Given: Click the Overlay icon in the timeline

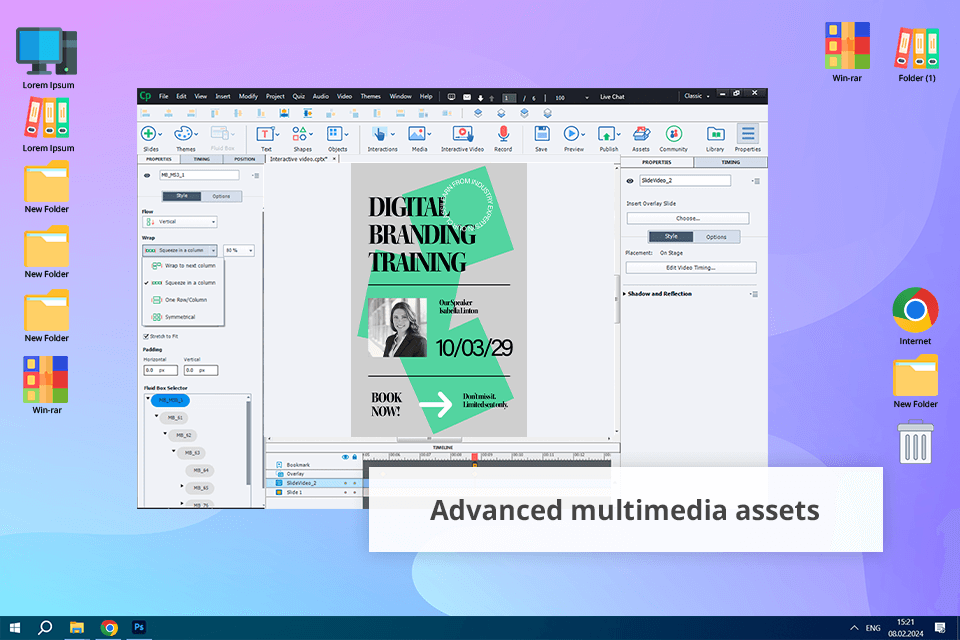Looking at the screenshot, I should pyautogui.click(x=280, y=474).
